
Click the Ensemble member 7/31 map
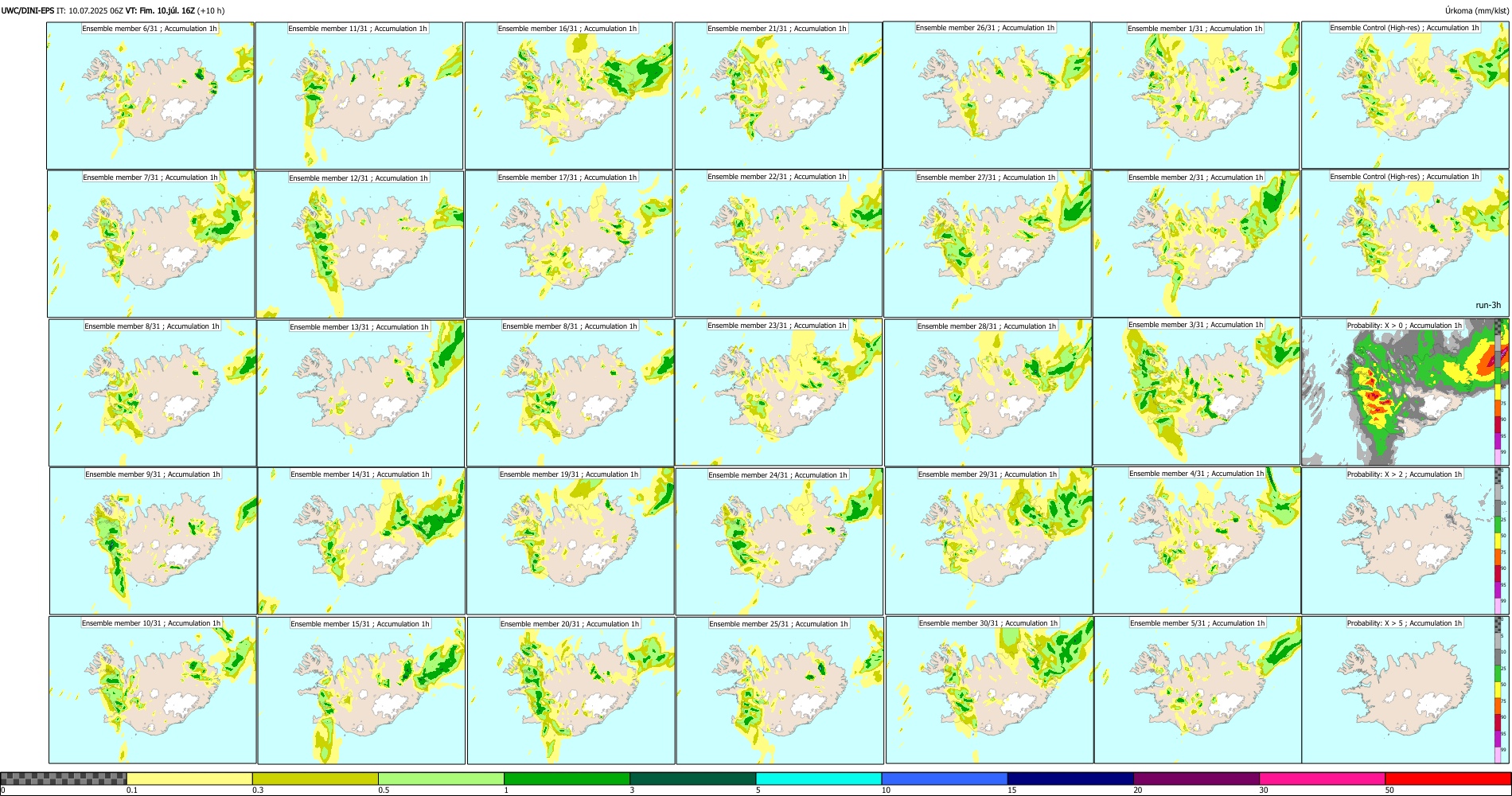coord(151,244)
